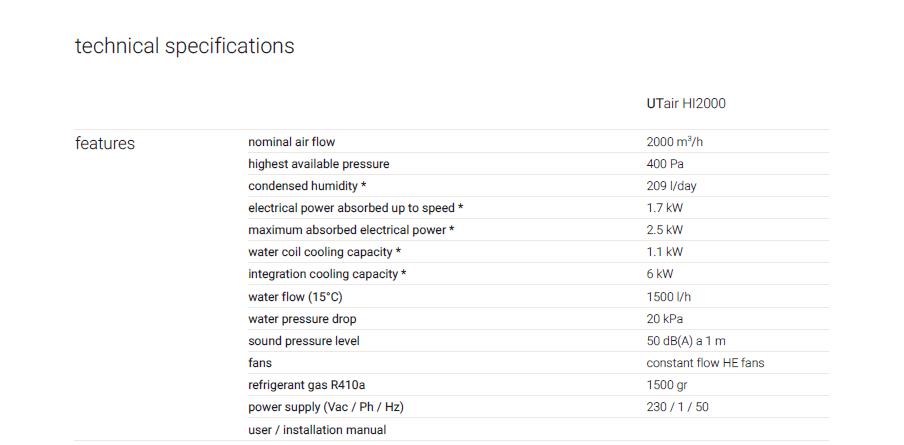Screen dimensions: 904x445
Task: Select the water coil cooling capacity label
Action: [325, 252]
